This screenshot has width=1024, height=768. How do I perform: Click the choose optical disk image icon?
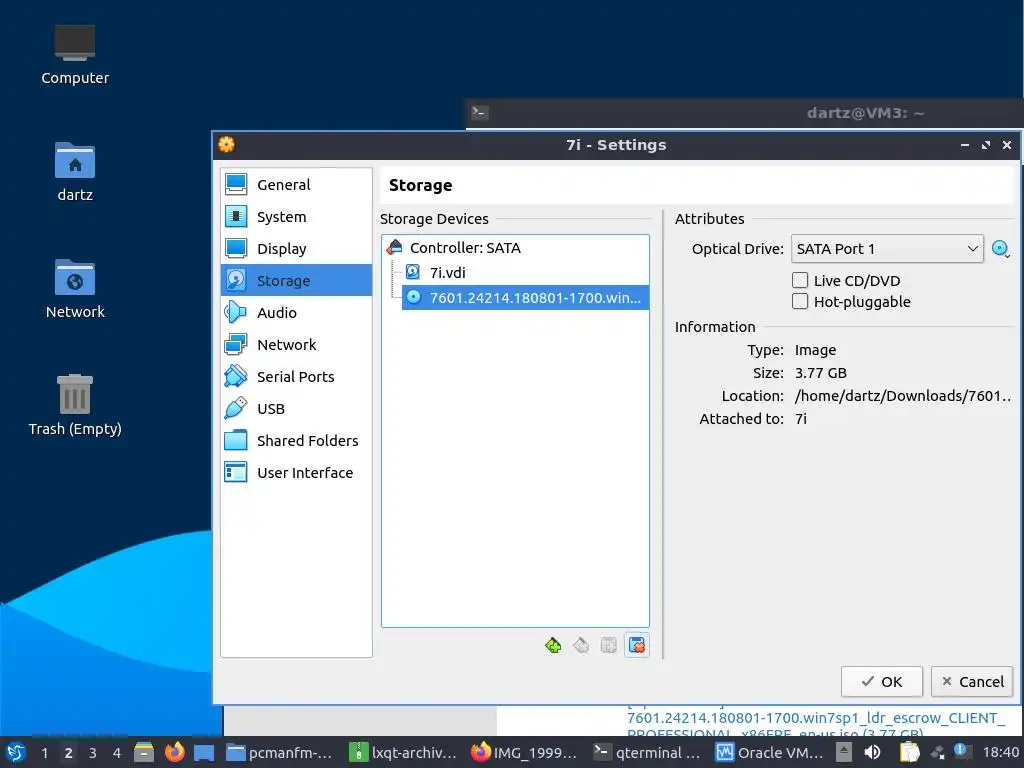coord(1000,249)
